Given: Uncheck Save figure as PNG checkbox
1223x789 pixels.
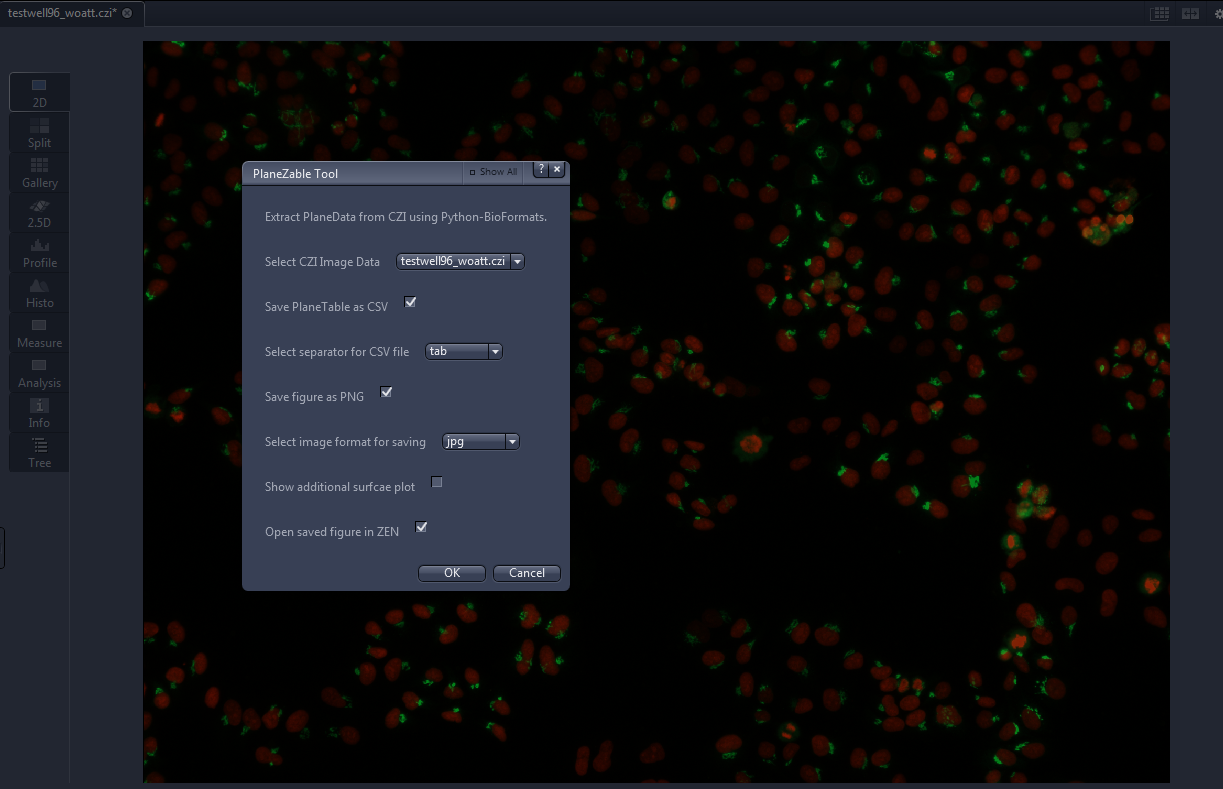Looking at the screenshot, I should coord(386,392).
